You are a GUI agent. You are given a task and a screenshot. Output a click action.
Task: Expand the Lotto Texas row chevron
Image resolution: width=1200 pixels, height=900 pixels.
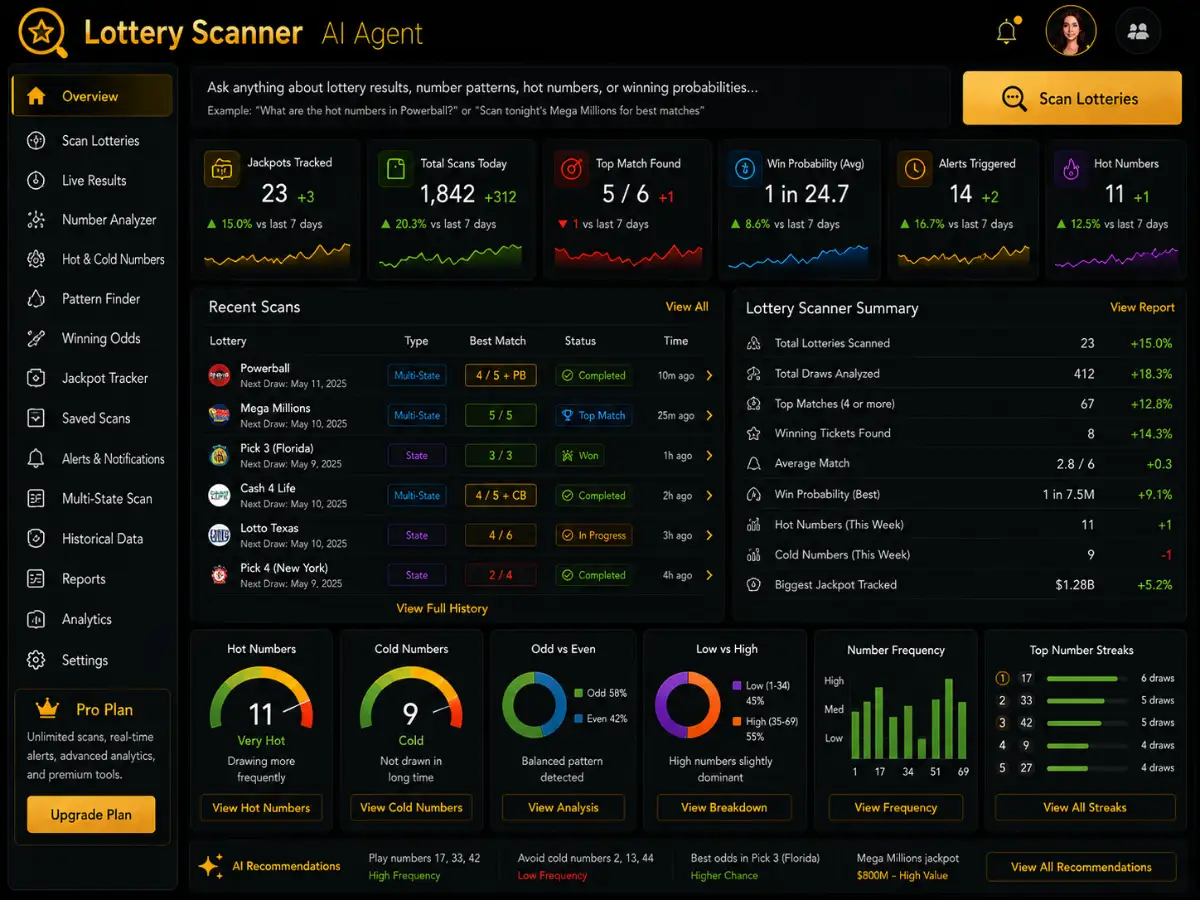[709, 536]
